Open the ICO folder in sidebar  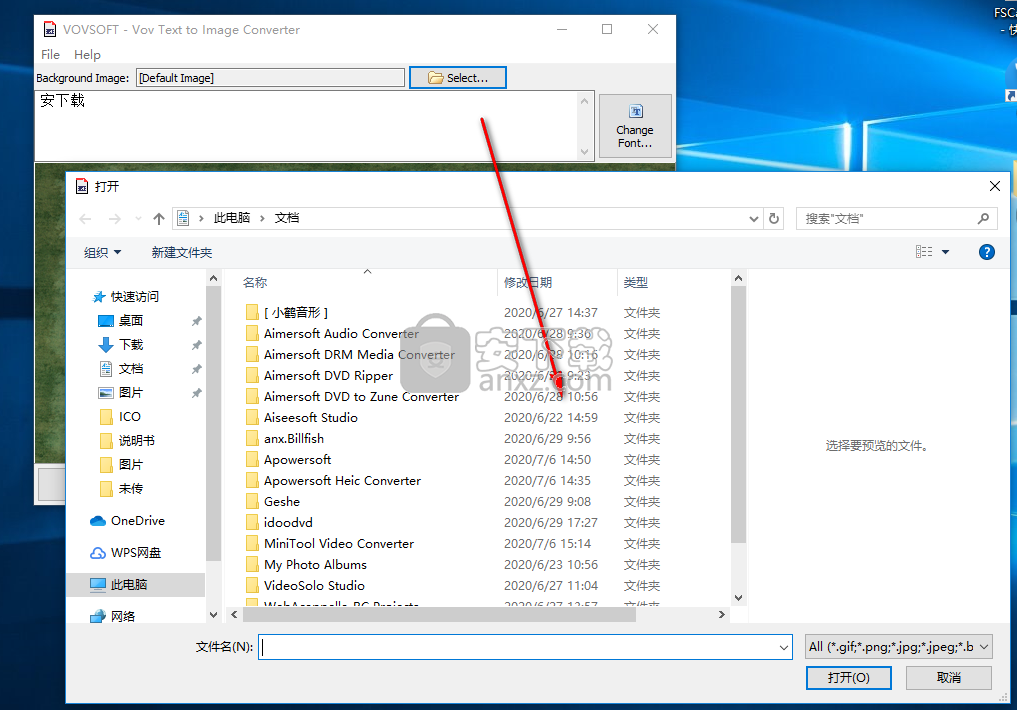coord(129,416)
